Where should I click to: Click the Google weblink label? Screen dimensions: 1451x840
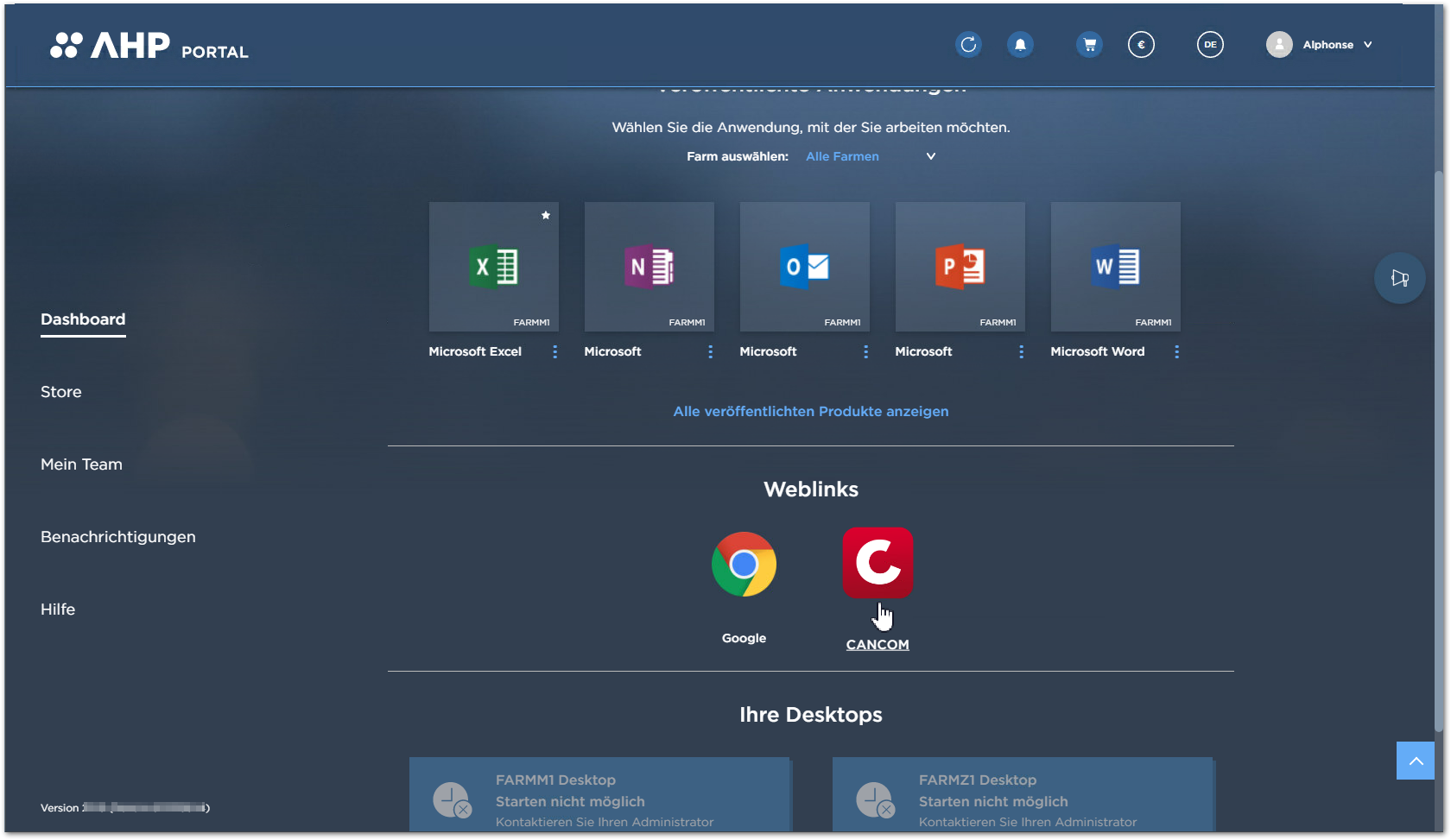tap(744, 638)
